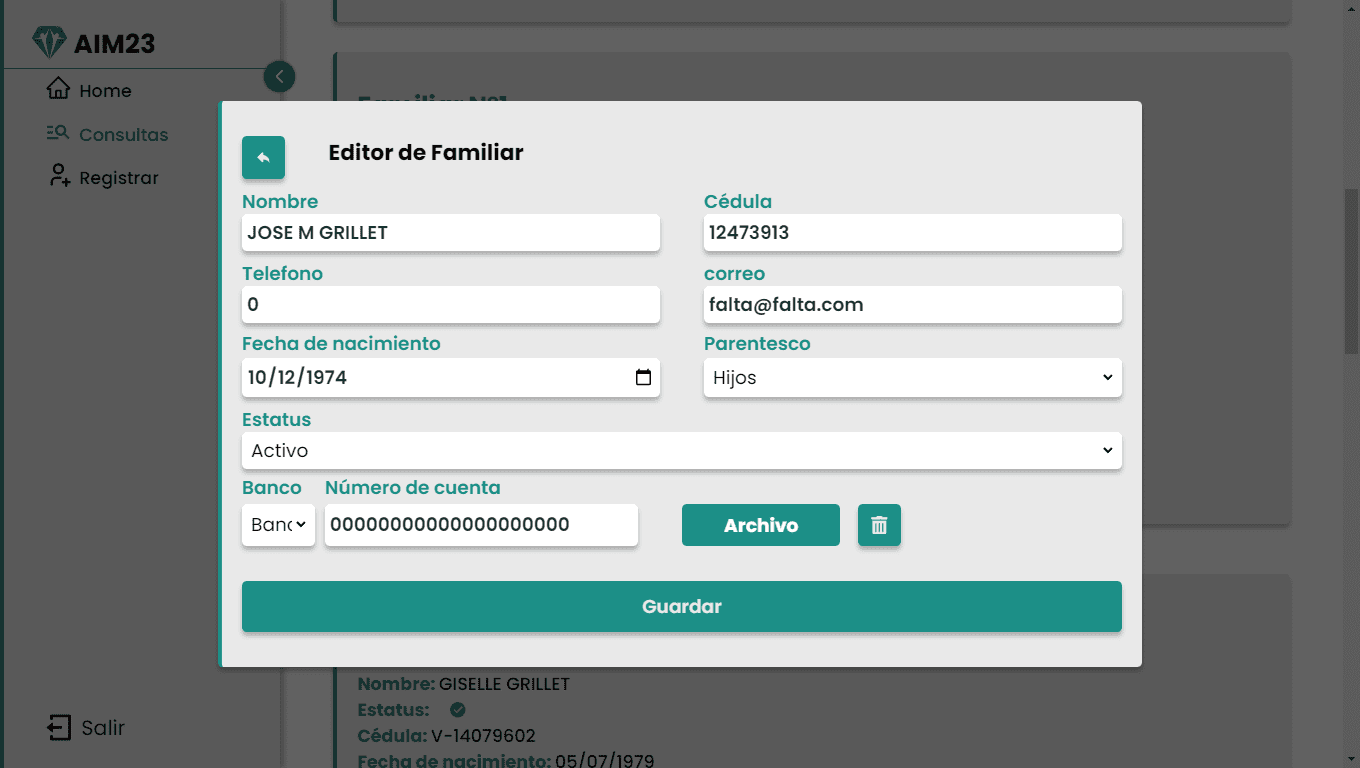Click the Número de cuenta field
This screenshot has height=768, width=1360.
click(x=481, y=524)
